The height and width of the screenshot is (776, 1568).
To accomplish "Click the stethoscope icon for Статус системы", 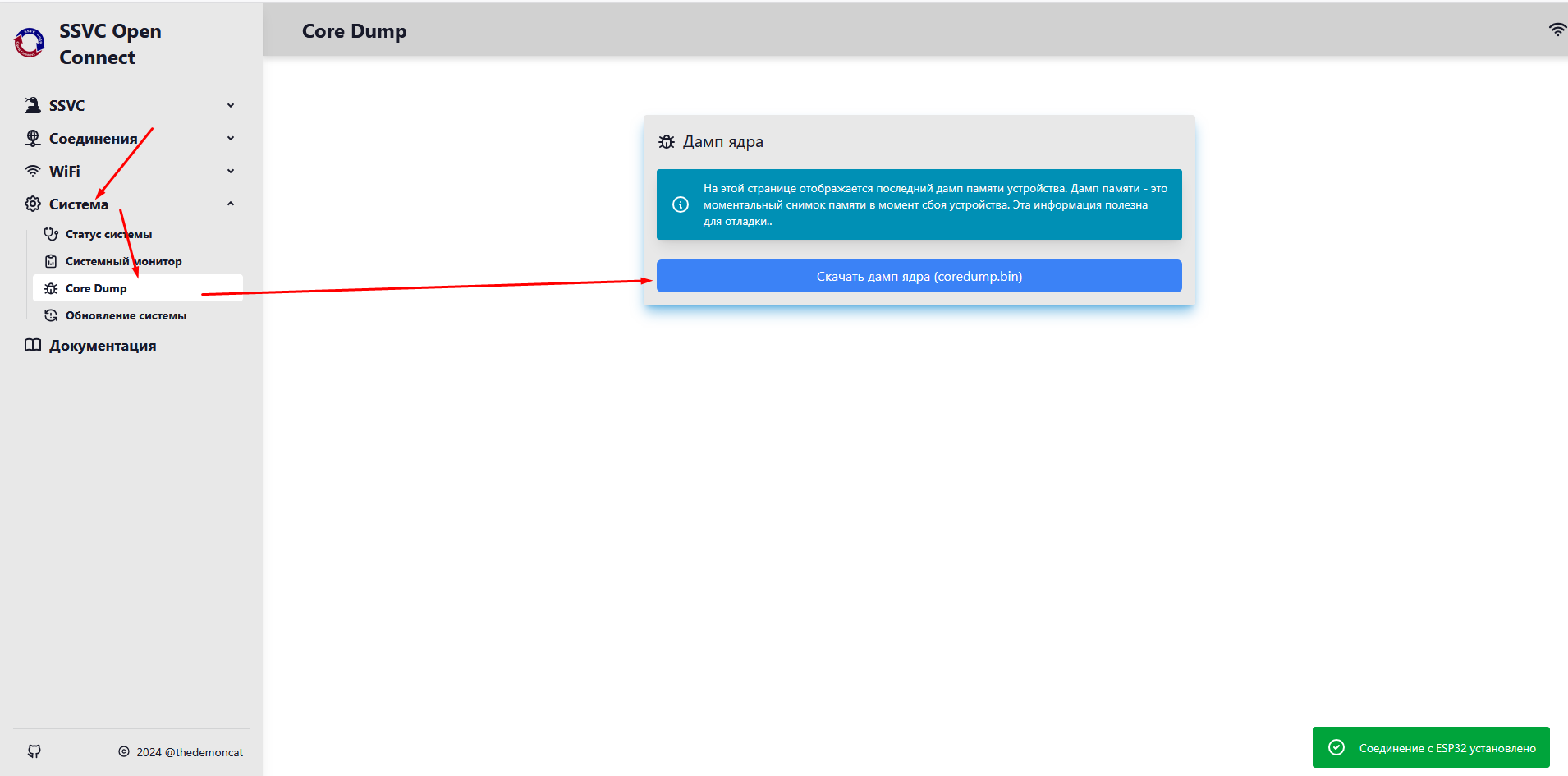I will pos(51,234).
